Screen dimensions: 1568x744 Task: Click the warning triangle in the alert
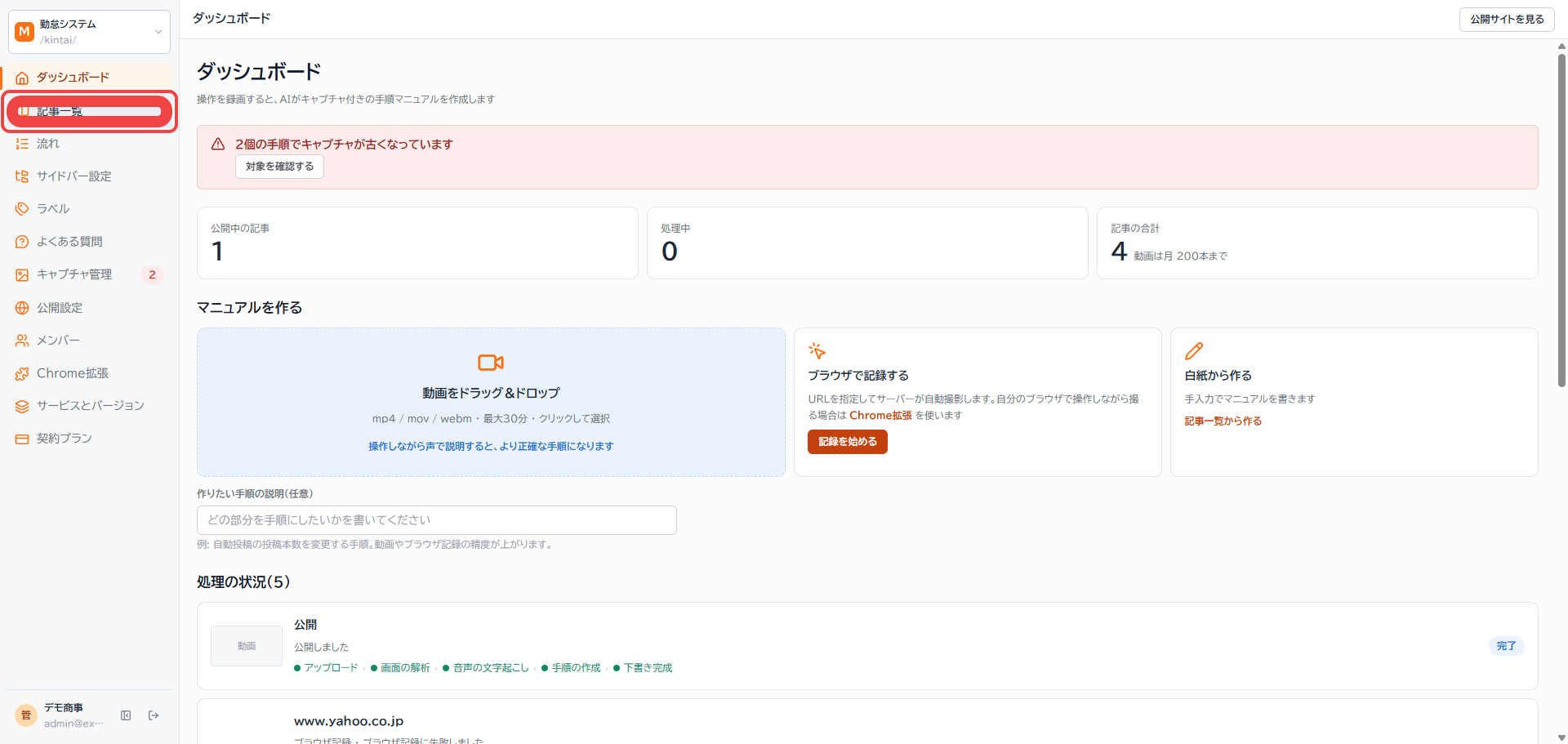218,144
